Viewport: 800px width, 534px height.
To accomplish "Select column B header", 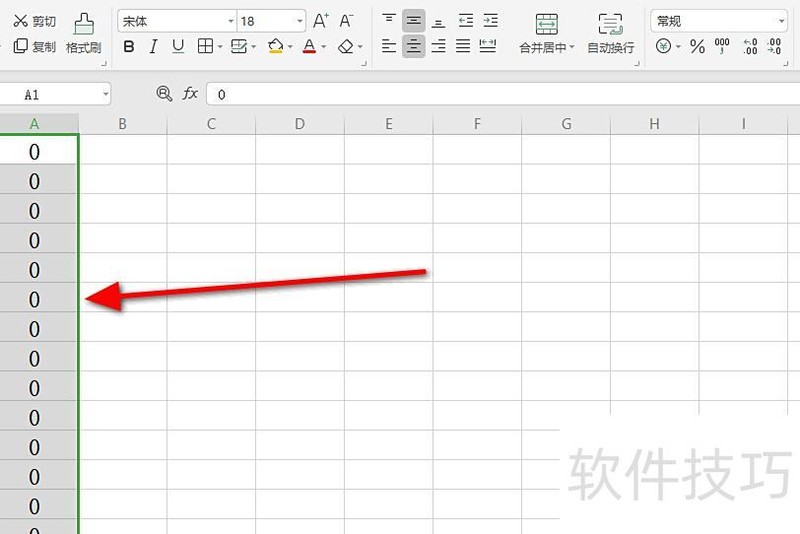I will (x=122, y=124).
